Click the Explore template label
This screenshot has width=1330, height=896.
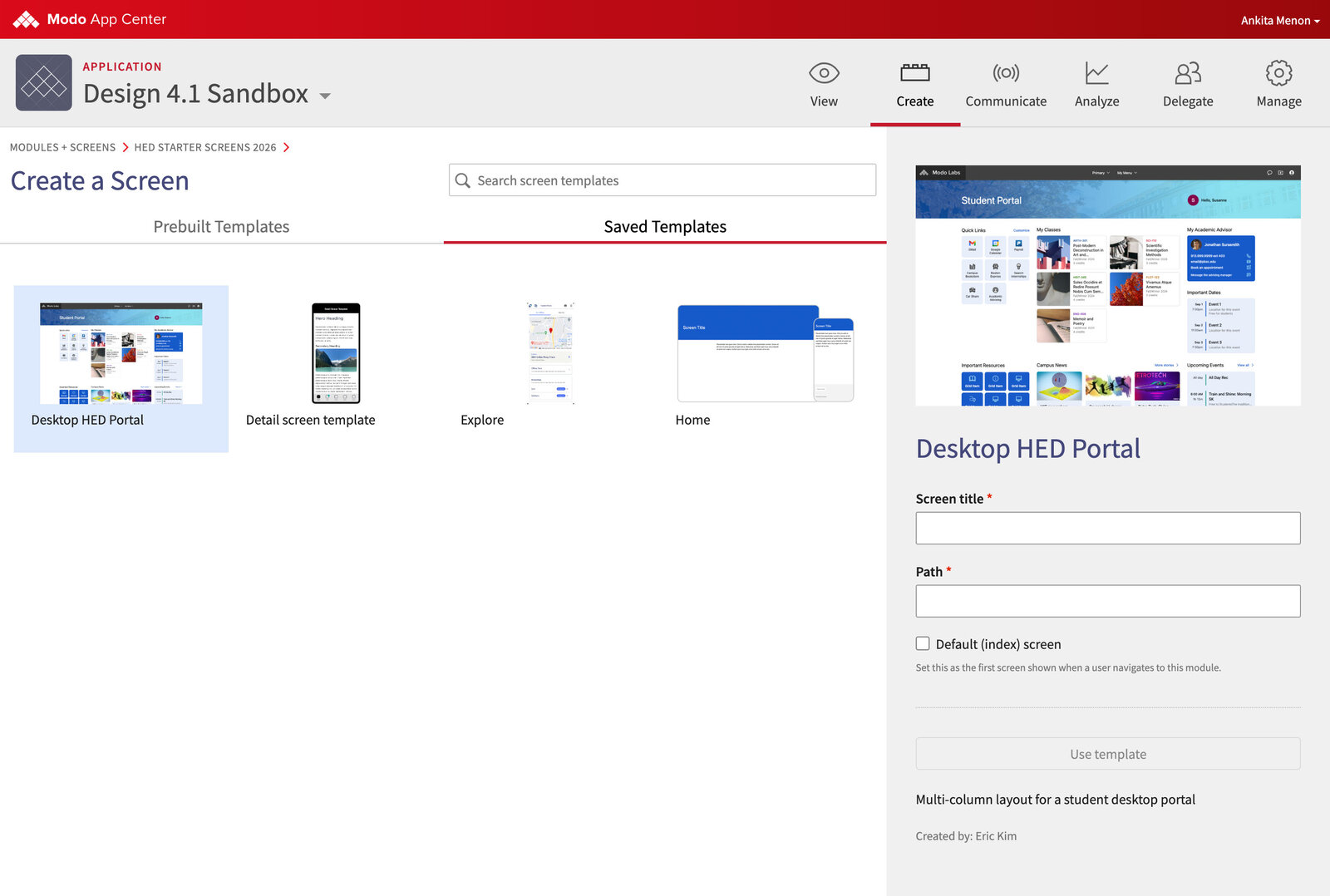pos(482,420)
